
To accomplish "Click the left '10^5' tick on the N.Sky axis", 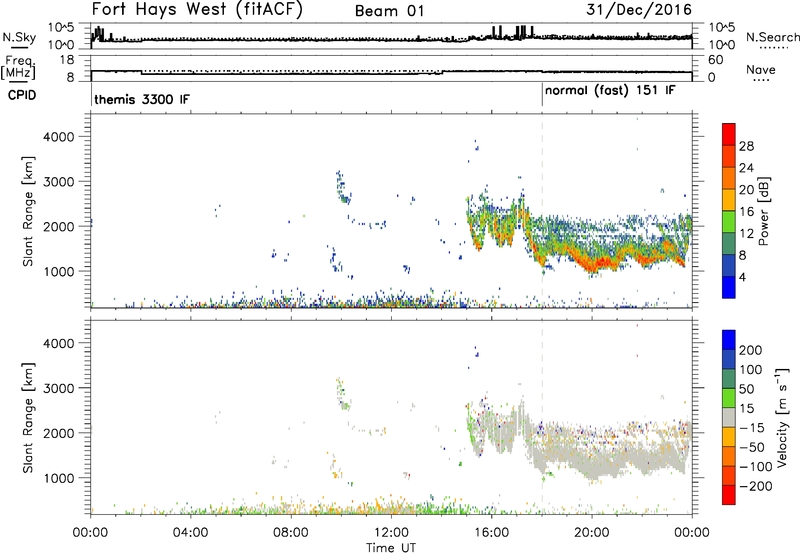I will [x=61, y=28].
